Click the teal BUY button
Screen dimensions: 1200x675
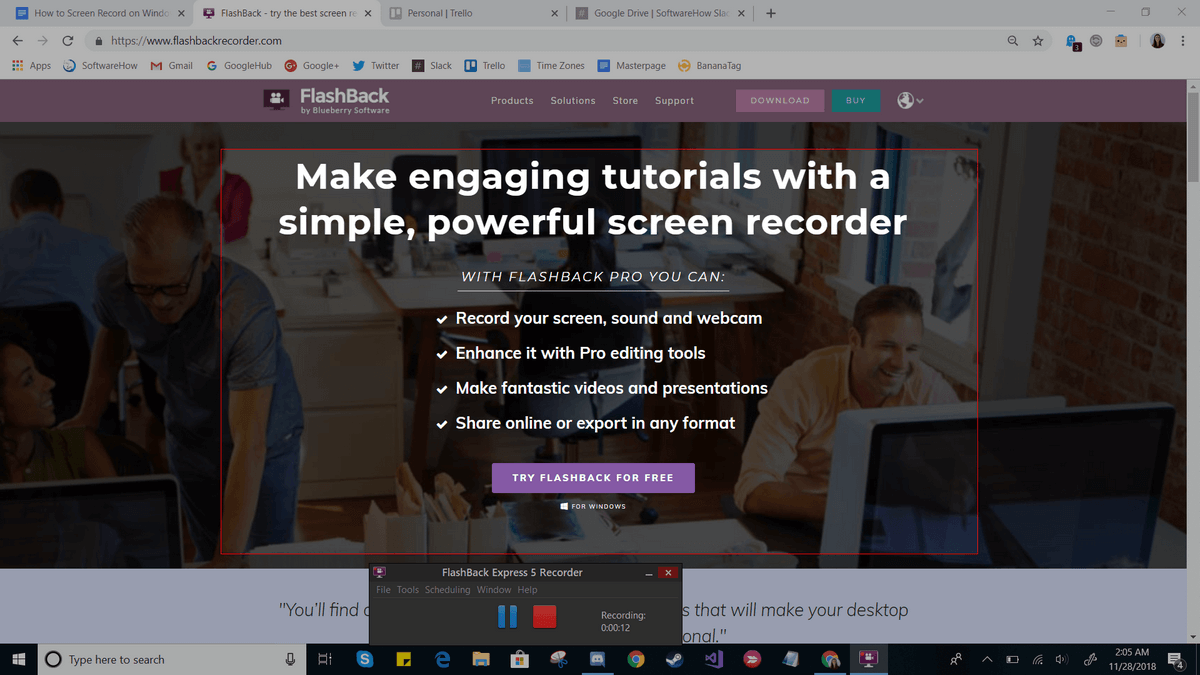click(x=855, y=100)
